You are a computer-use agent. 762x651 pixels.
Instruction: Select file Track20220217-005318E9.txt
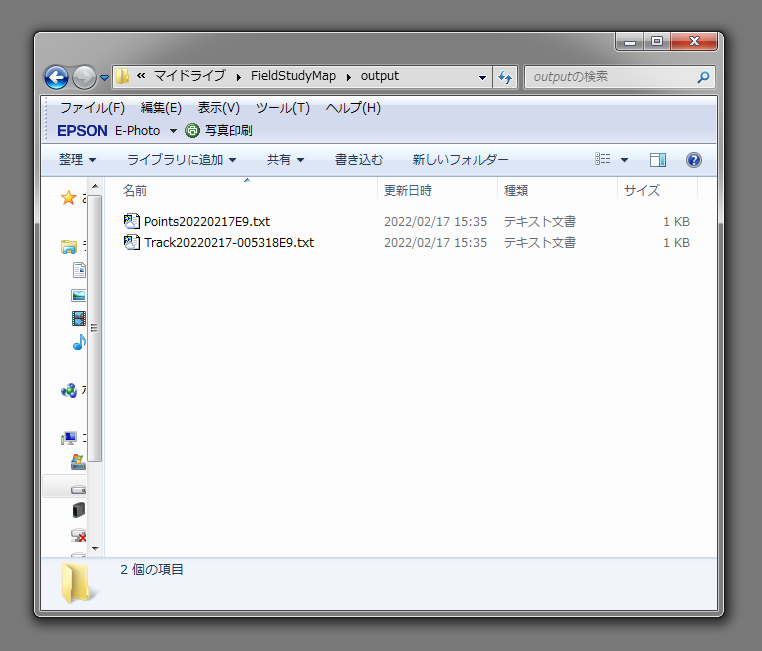tap(229, 242)
